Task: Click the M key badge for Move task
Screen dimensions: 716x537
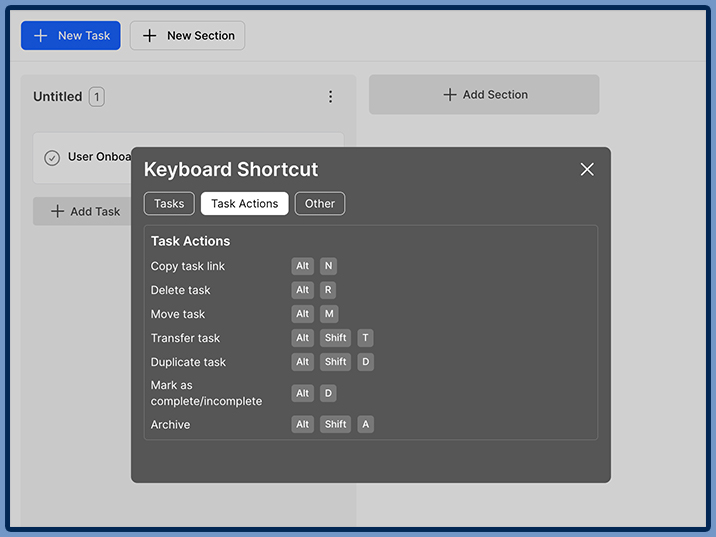Action: (x=329, y=314)
